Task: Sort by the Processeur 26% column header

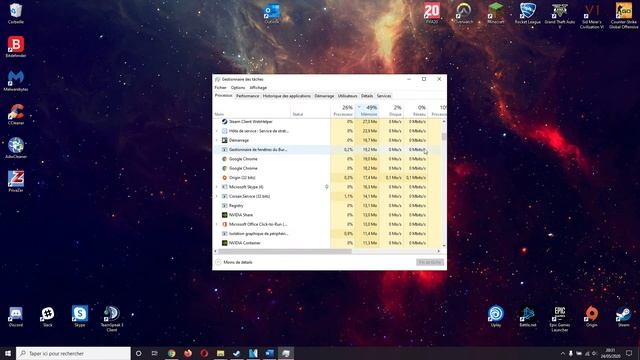Action: click(x=342, y=110)
